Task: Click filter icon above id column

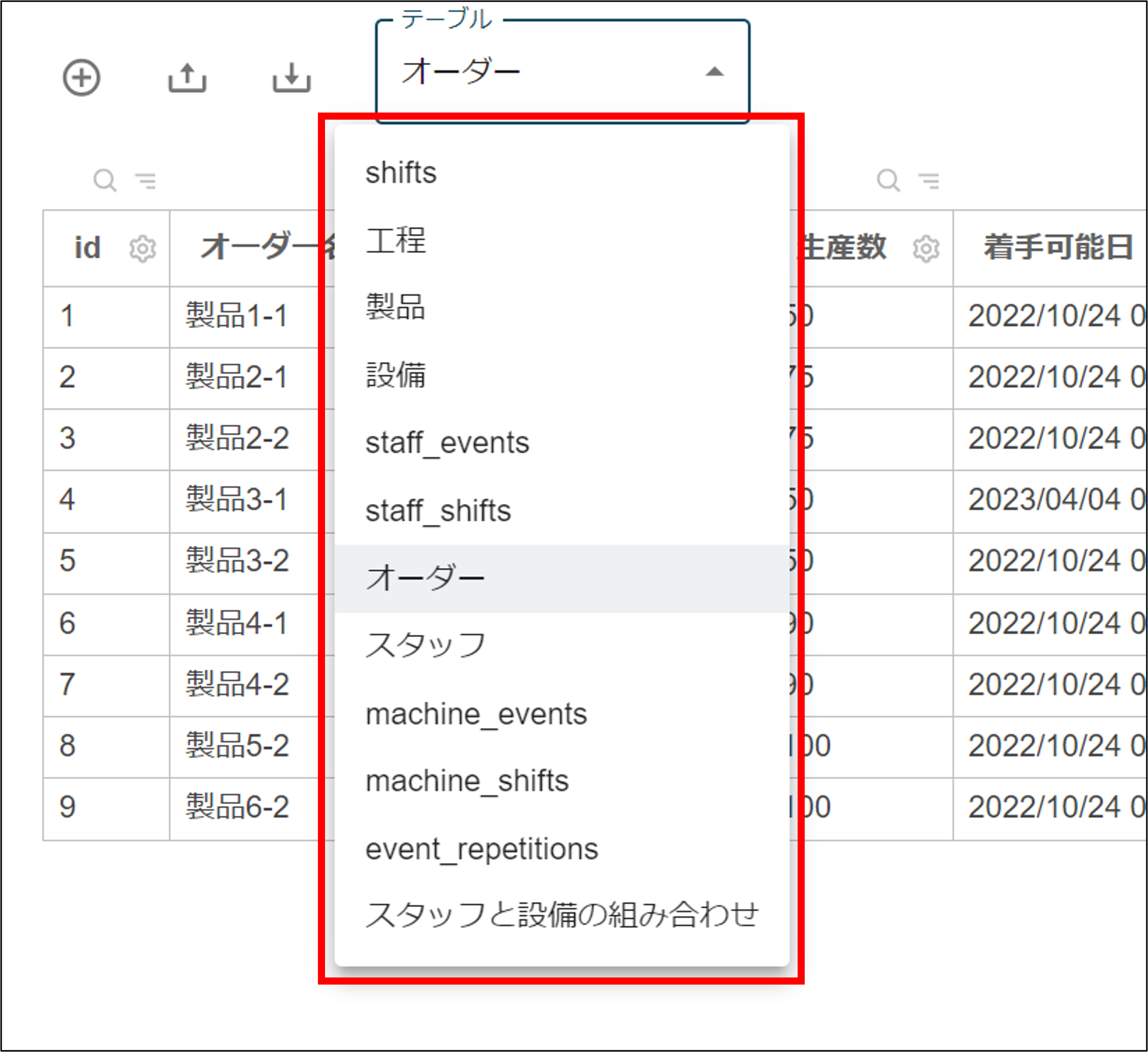Action: coord(146,180)
